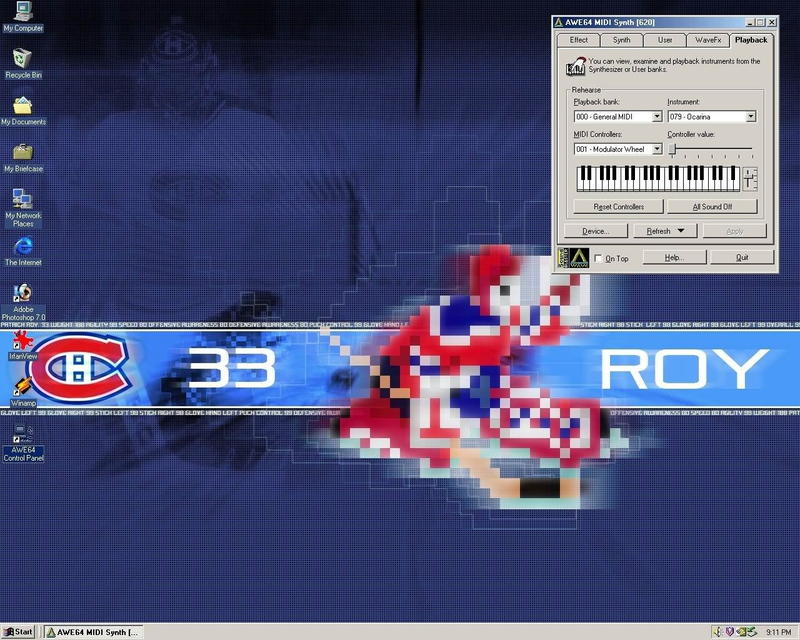Open the My Computer desktop icon

22,16
